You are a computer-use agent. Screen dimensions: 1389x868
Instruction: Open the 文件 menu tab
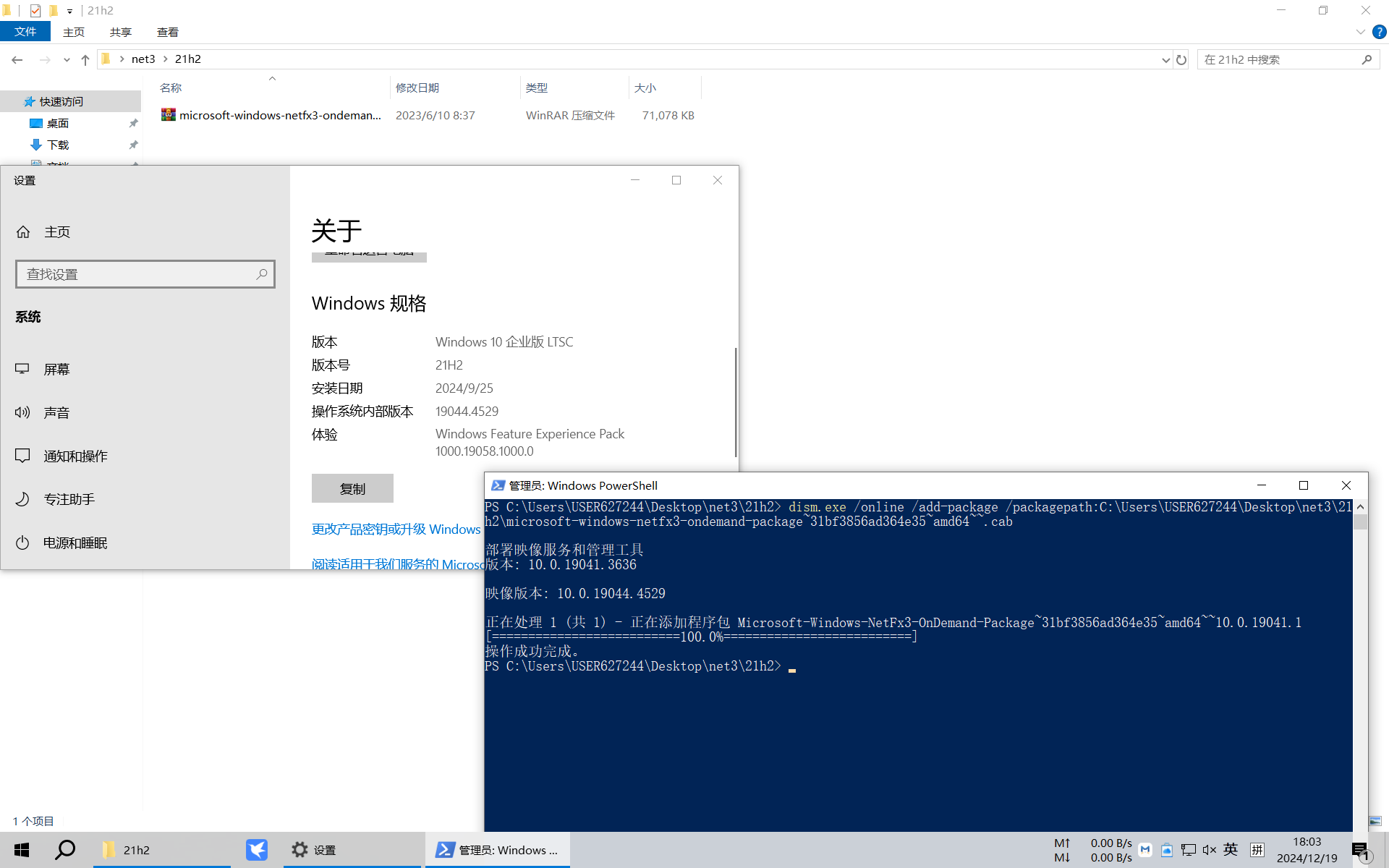click(25, 32)
